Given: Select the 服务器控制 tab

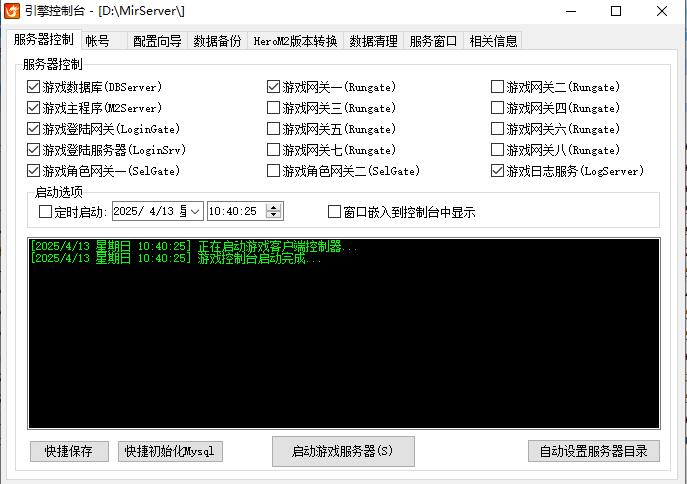Looking at the screenshot, I should click(x=43, y=39).
